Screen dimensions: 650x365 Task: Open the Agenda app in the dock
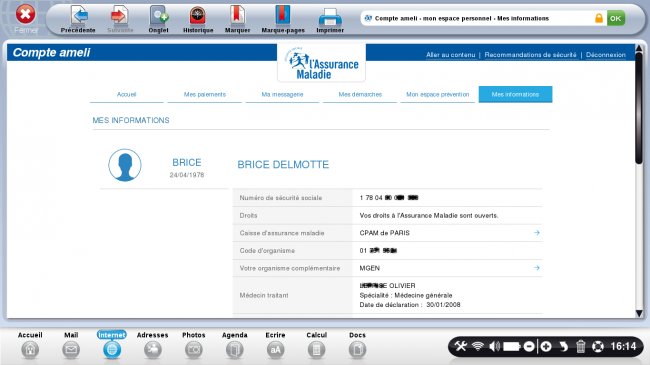coord(235,345)
